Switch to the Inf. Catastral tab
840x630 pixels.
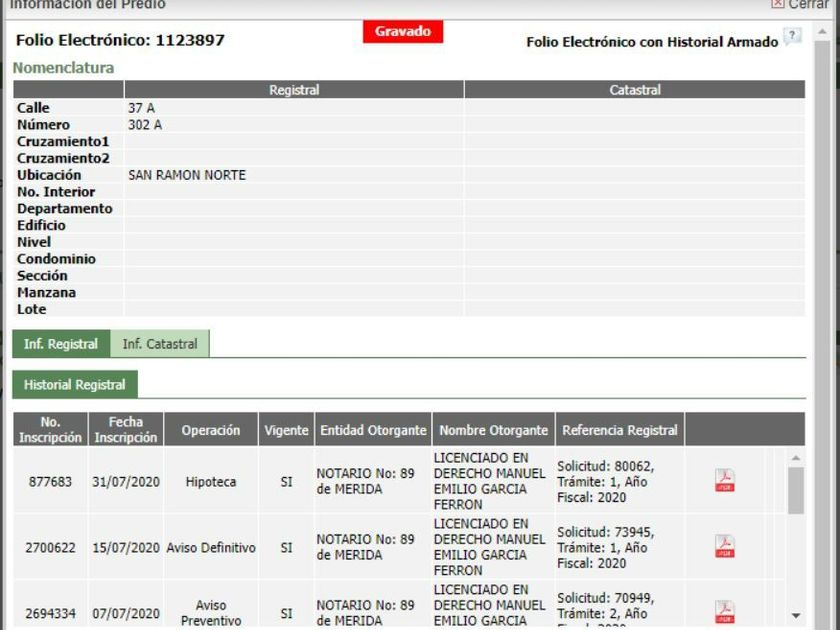pos(160,344)
